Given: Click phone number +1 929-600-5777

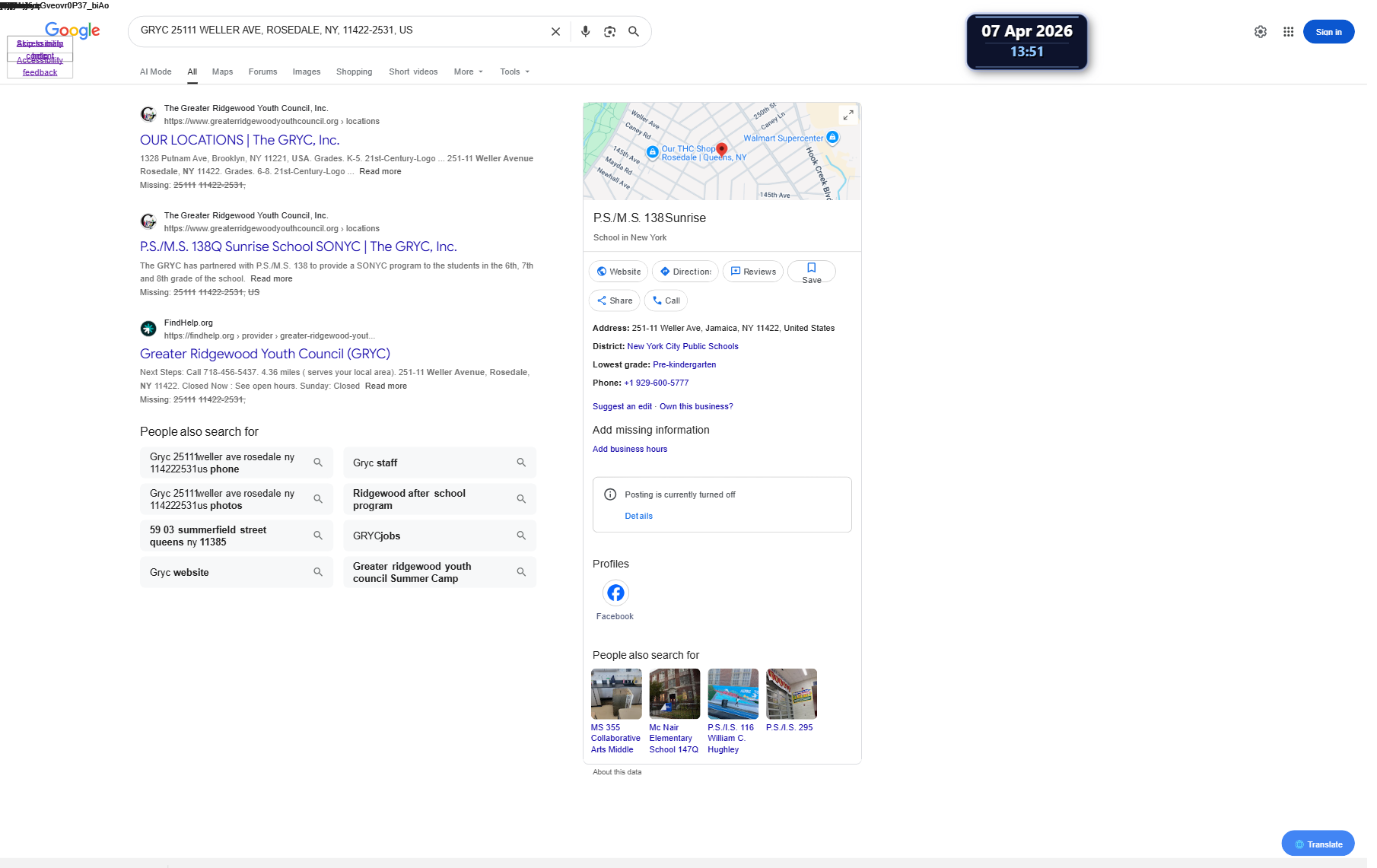Looking at the screenshot, I should tap(656, 383).
